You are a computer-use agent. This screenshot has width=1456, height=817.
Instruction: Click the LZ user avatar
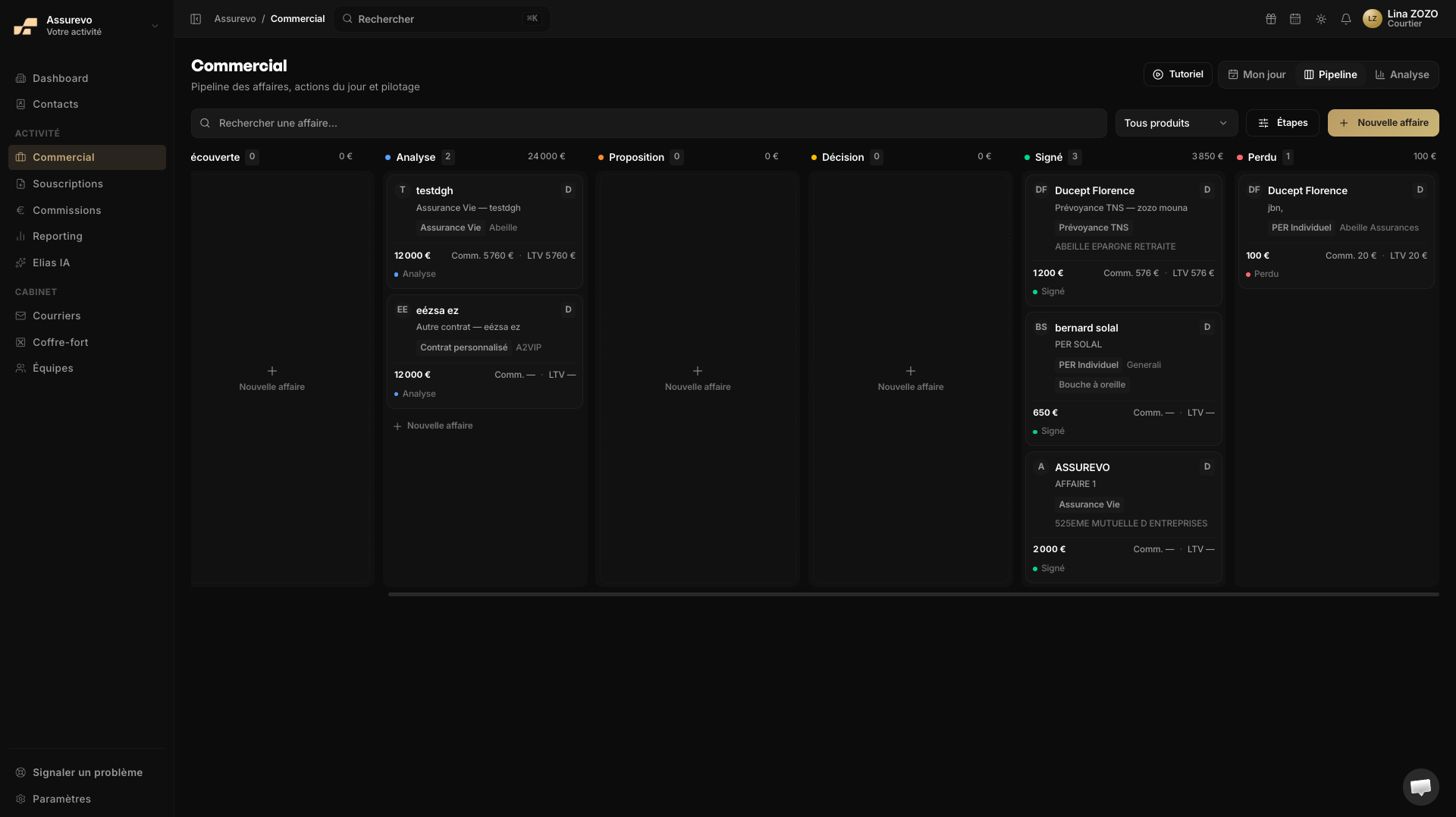click(x=1372, y=19)
